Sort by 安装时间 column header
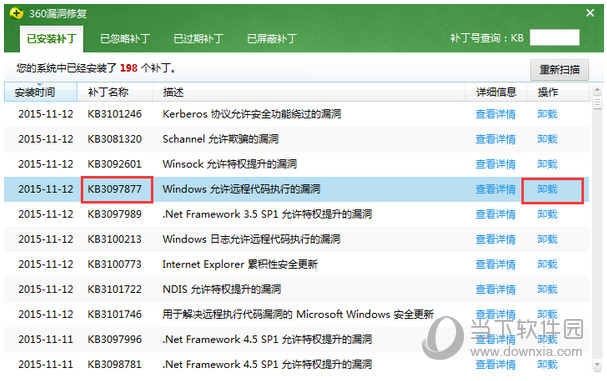Screen dimensions: 607x381 click(x=40, y=92)
